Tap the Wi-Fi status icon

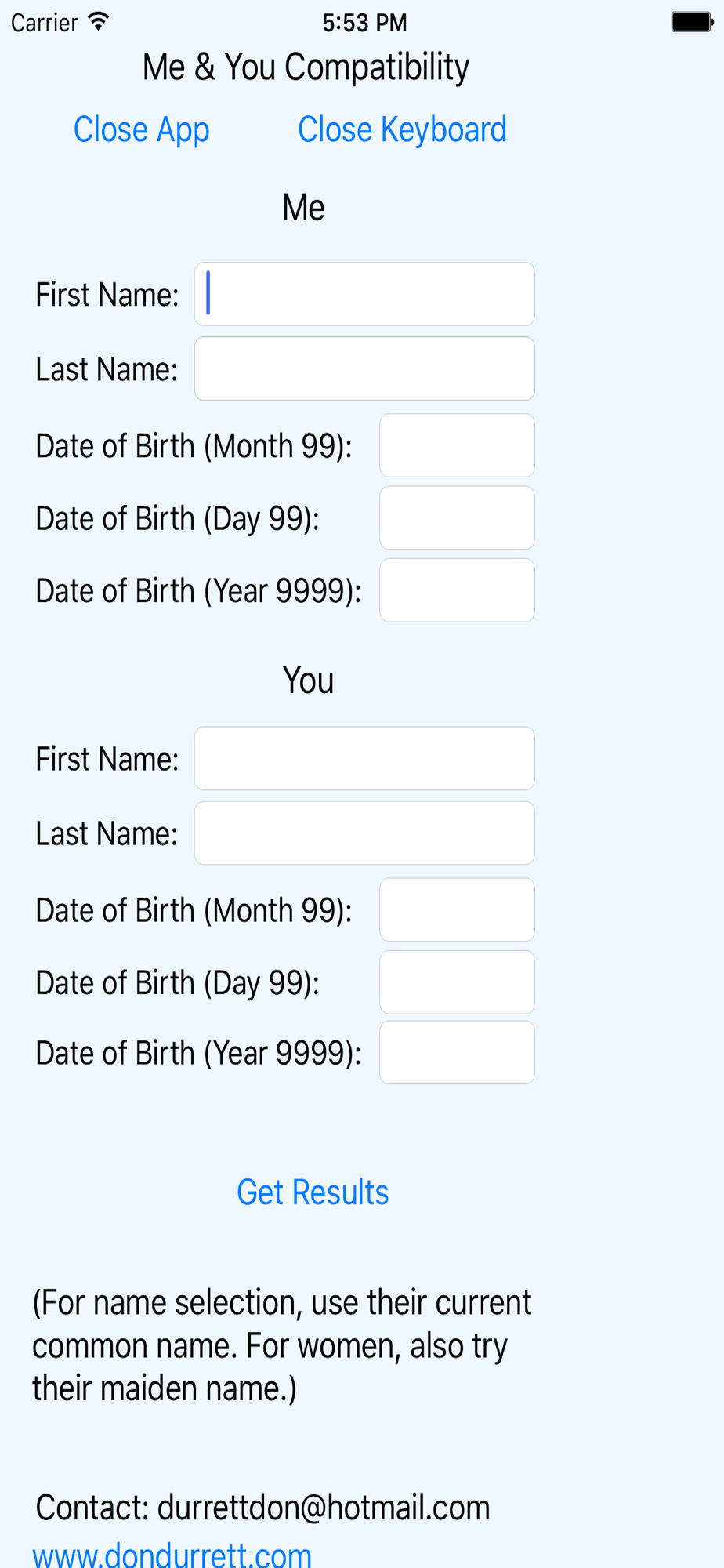click(x=98, y=22)
